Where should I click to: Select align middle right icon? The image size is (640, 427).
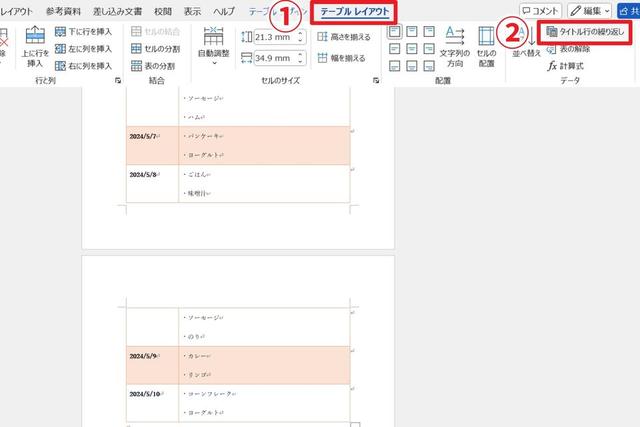point(429,49)
